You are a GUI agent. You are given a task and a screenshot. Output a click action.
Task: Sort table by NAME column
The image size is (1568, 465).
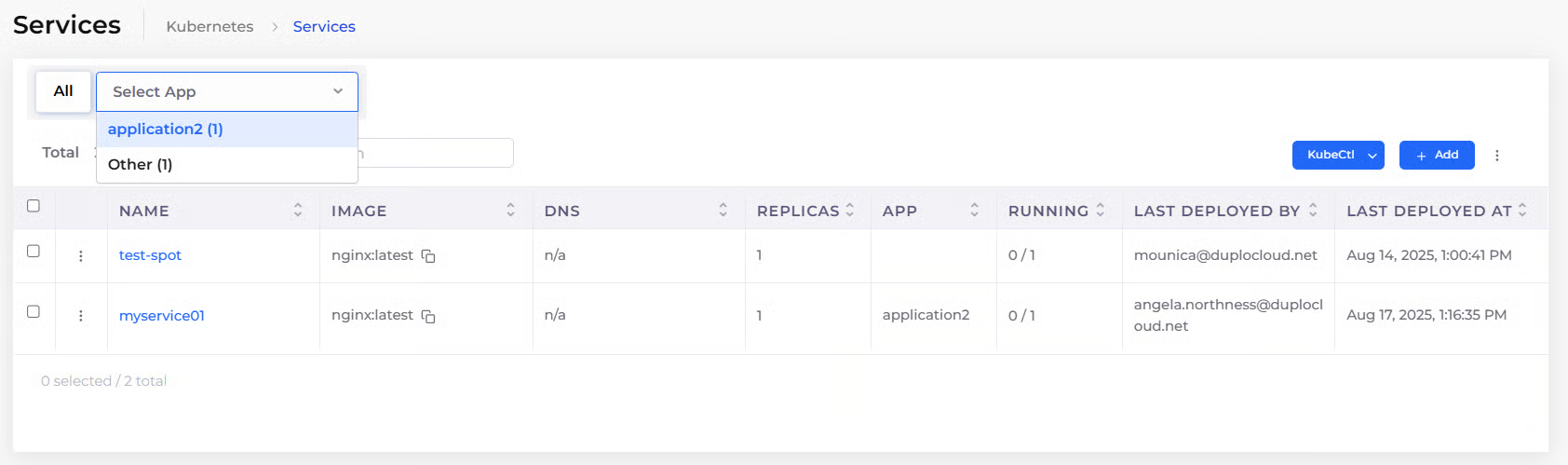point(298,211)
